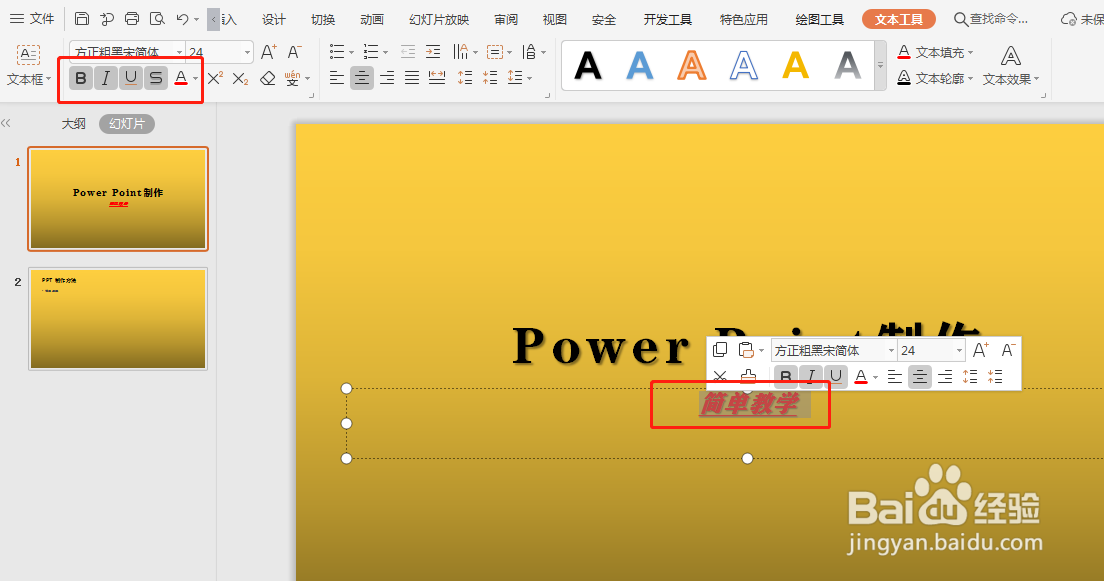Click the Text Box icon in the ribbon
Image resolution: width=1104 pixels, height=581 pixels.
click(x=28, y=54)
